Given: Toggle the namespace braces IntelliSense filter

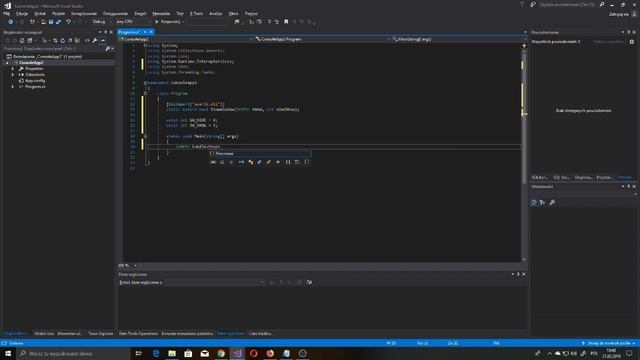Looking at the screenshot, I should point(288,162).
